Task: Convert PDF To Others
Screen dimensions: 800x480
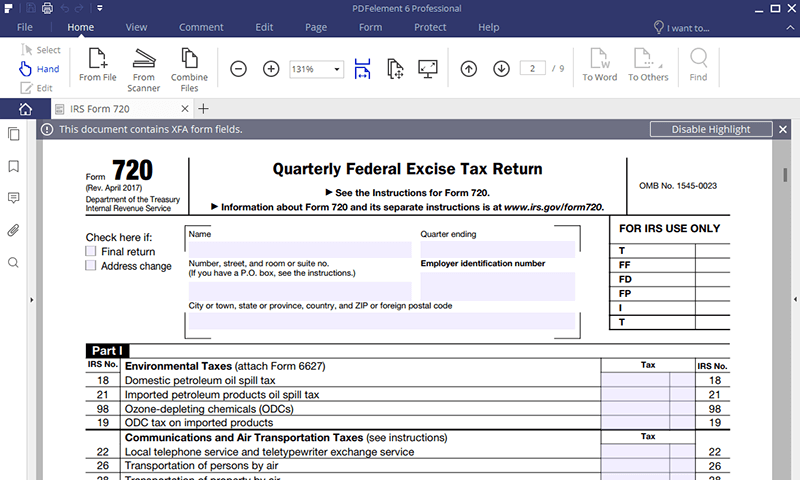Action: 648,65
